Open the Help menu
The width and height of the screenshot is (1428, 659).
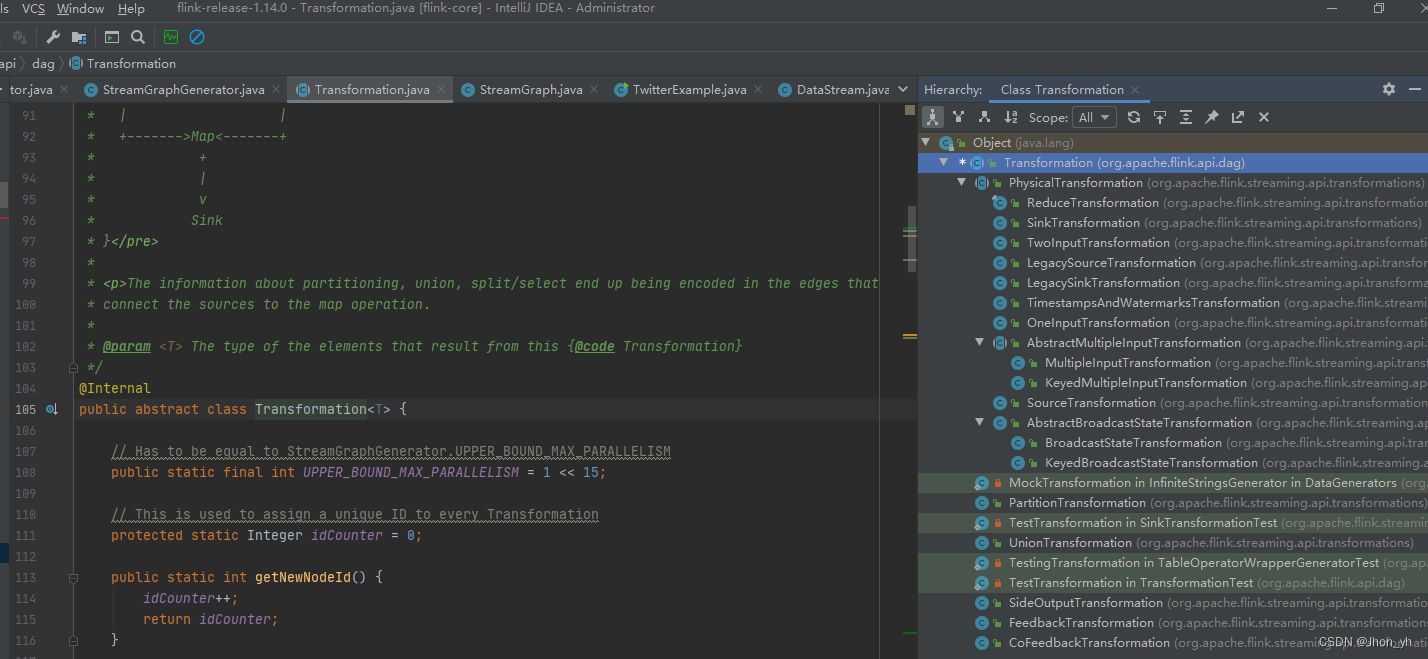tap(131, 8)
